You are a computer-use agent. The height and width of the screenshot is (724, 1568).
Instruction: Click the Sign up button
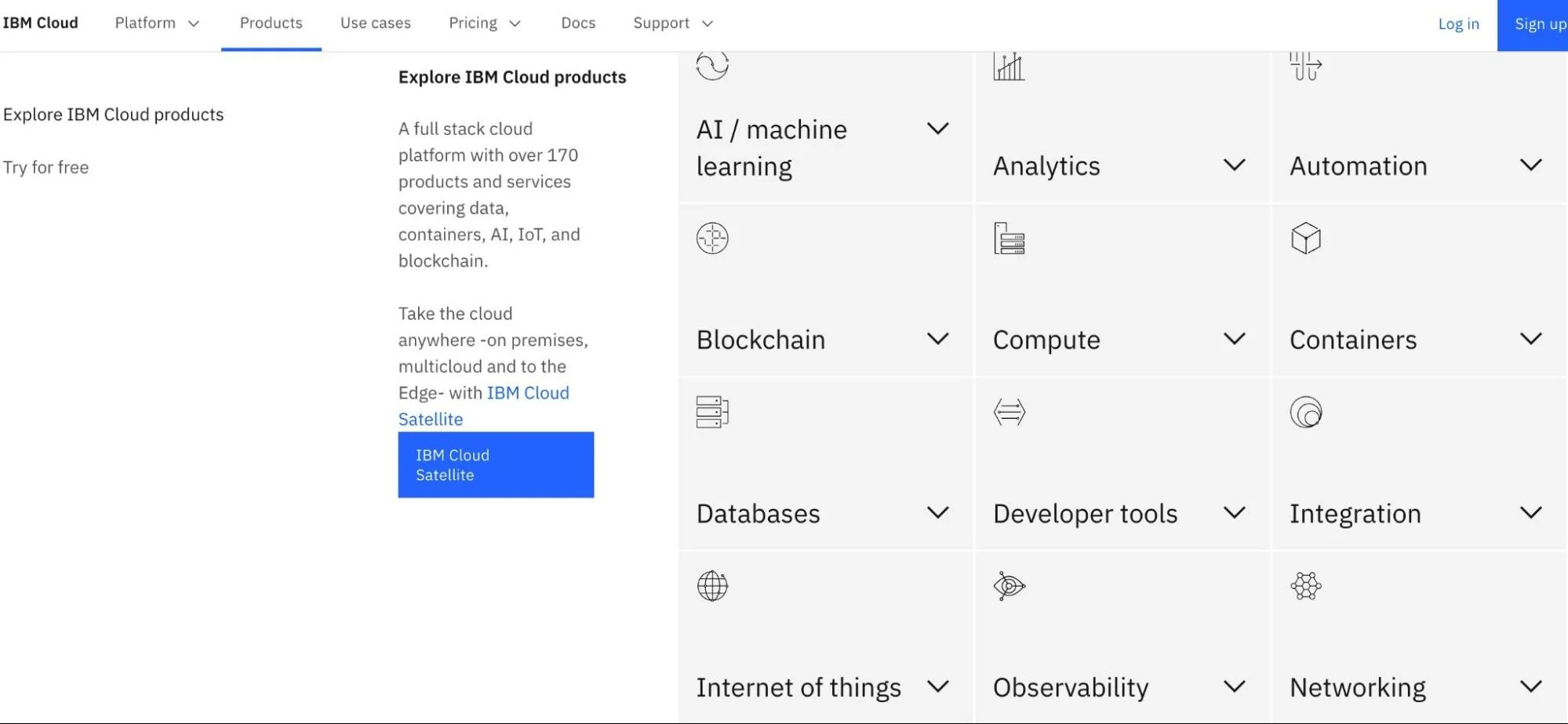[1533, 25]
